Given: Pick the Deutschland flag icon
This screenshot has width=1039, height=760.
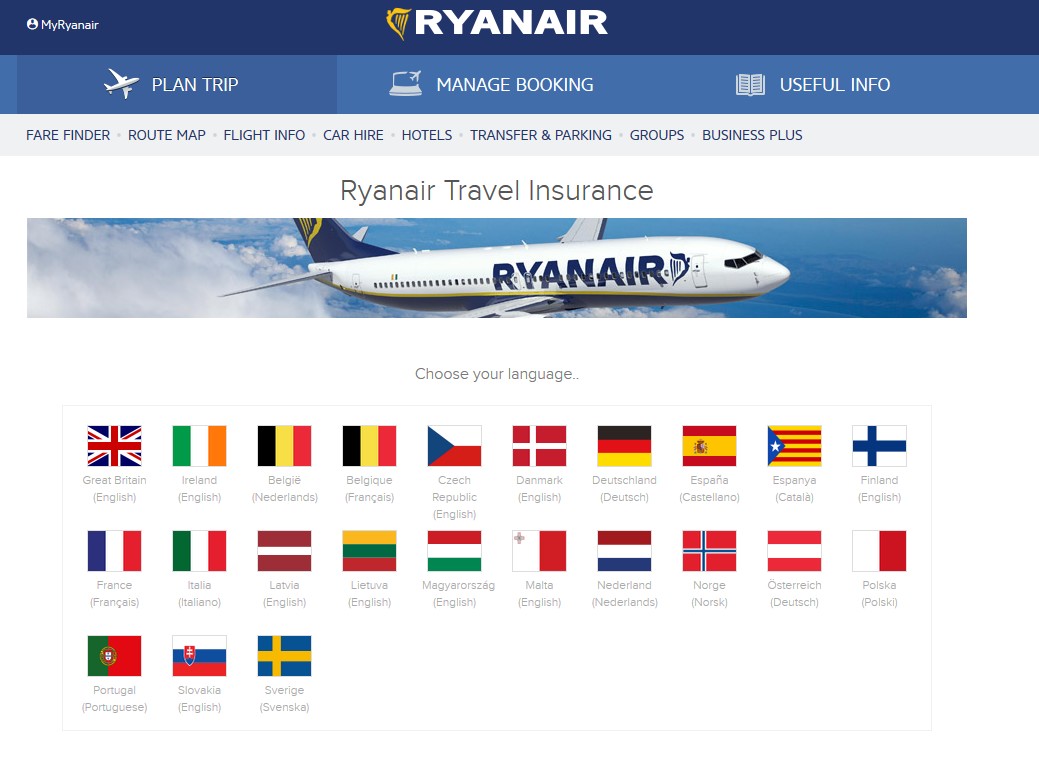Looking at the screenshot, I should coord(624,446).
